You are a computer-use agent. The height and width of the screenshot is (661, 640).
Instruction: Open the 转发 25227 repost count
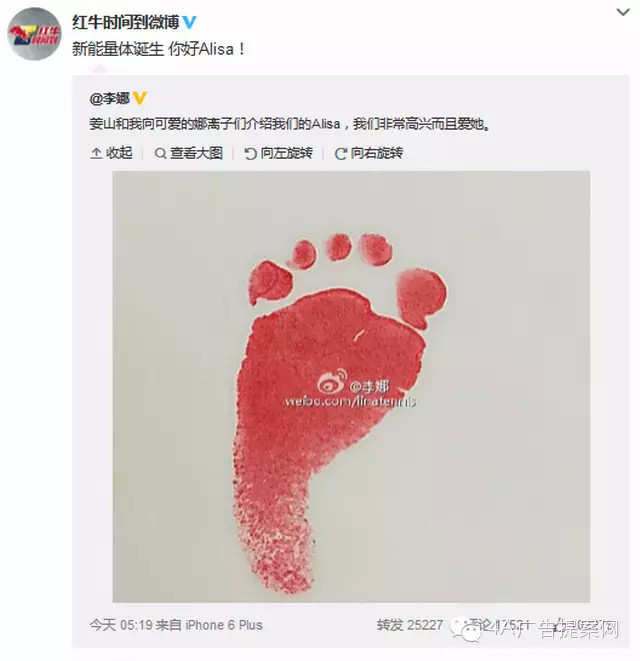[x=410, y=625]
